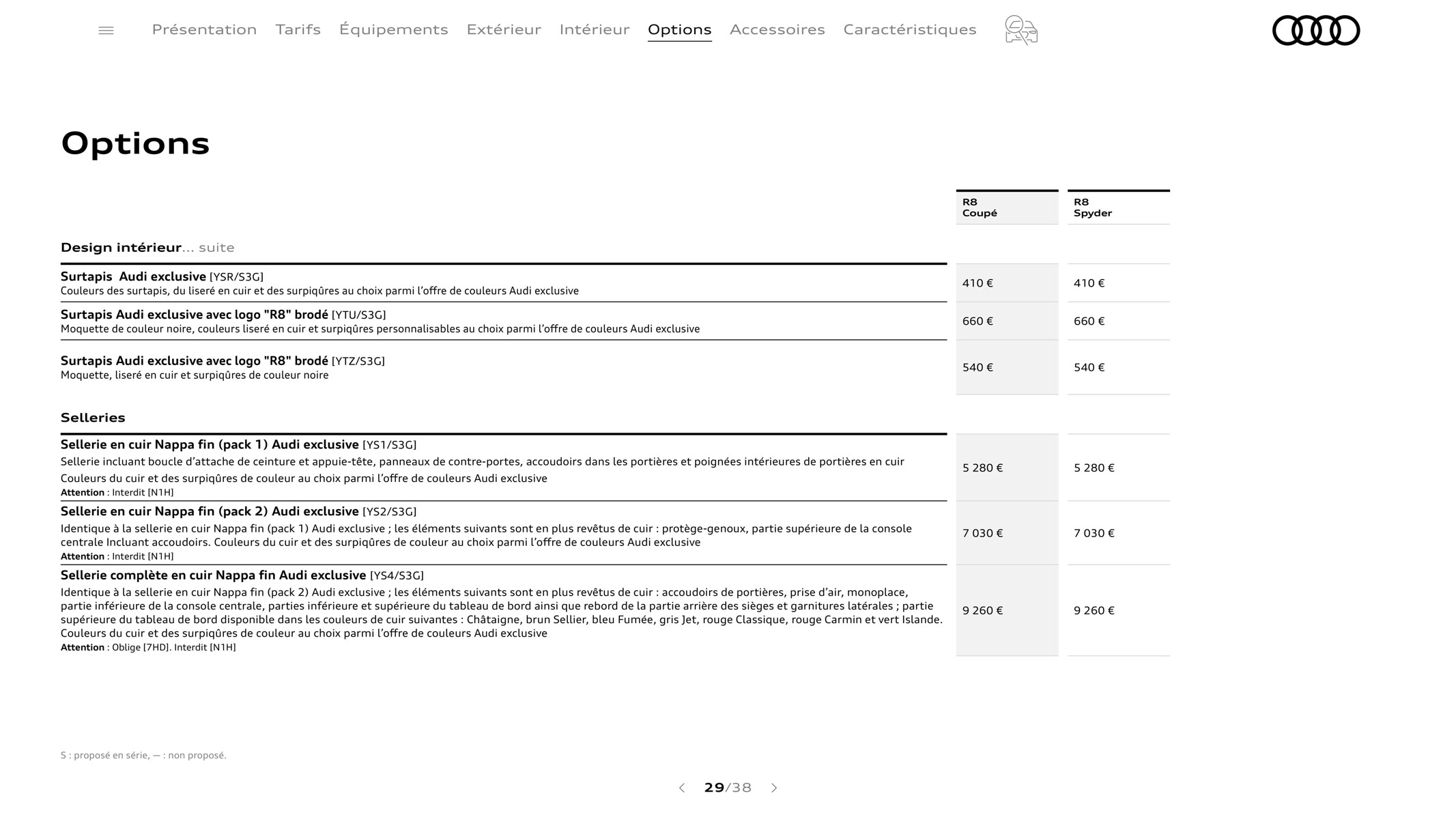Go to previous page arrow
The height and width of the screenshot is (819, 1456).
coord(681,788)
